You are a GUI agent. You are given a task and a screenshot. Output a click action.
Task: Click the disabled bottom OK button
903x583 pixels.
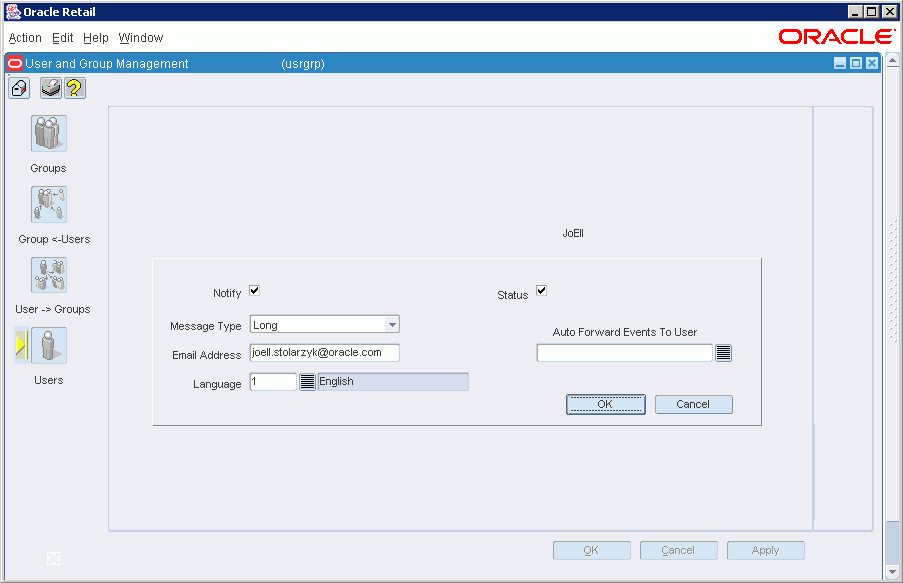[591, 550]
